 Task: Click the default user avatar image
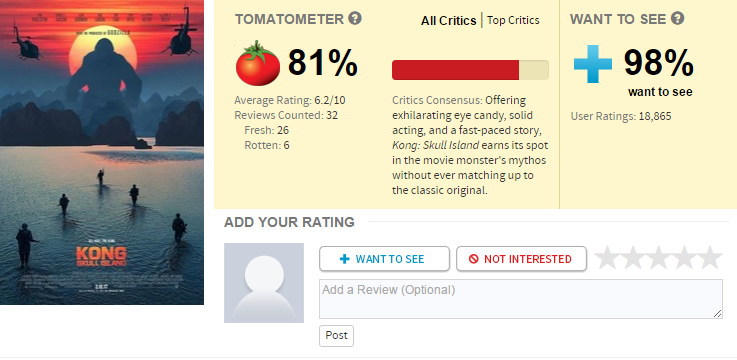264,283
